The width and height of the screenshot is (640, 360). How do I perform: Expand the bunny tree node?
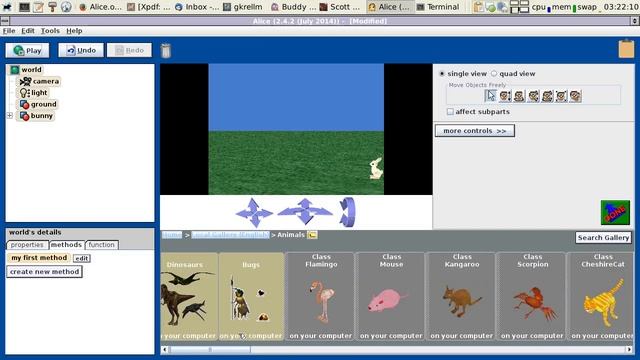pos(10,116)
